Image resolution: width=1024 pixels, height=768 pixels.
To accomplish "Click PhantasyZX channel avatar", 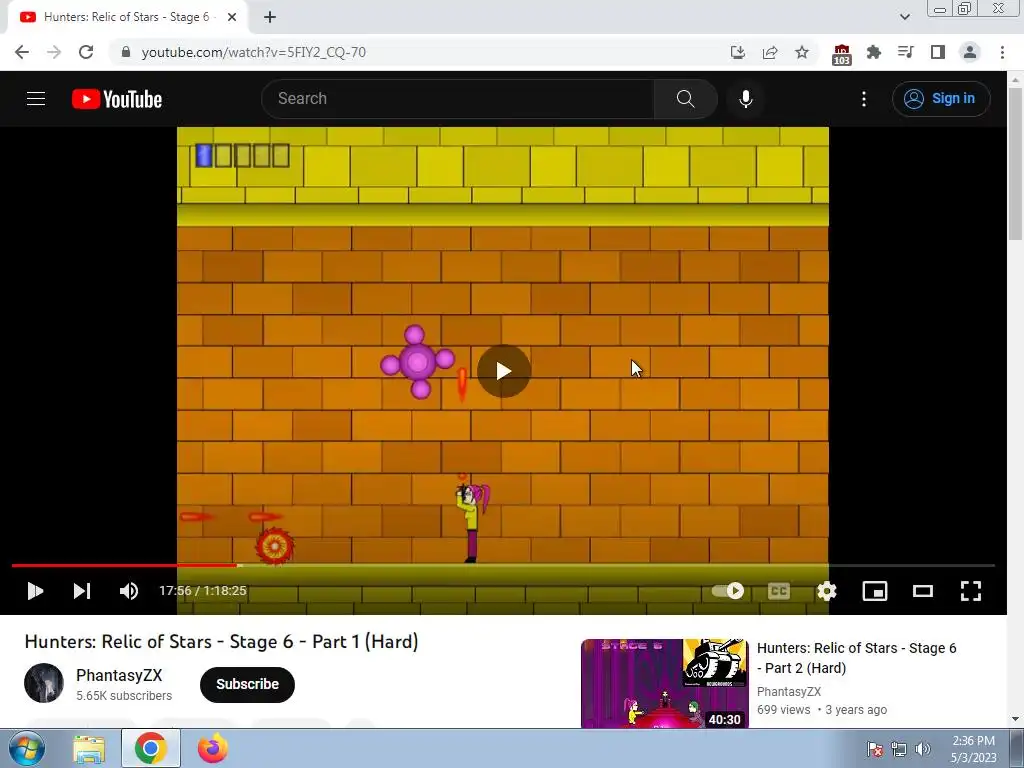I will coord(44,683).
